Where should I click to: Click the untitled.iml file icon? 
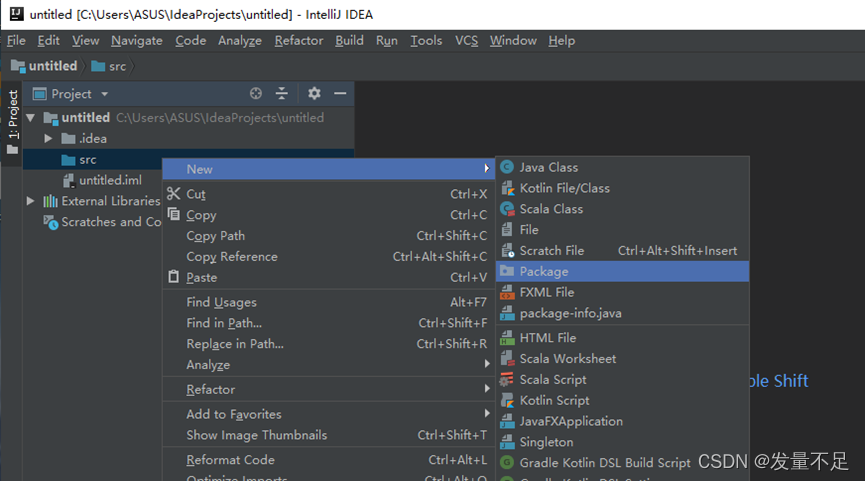[x=68, y=180]
